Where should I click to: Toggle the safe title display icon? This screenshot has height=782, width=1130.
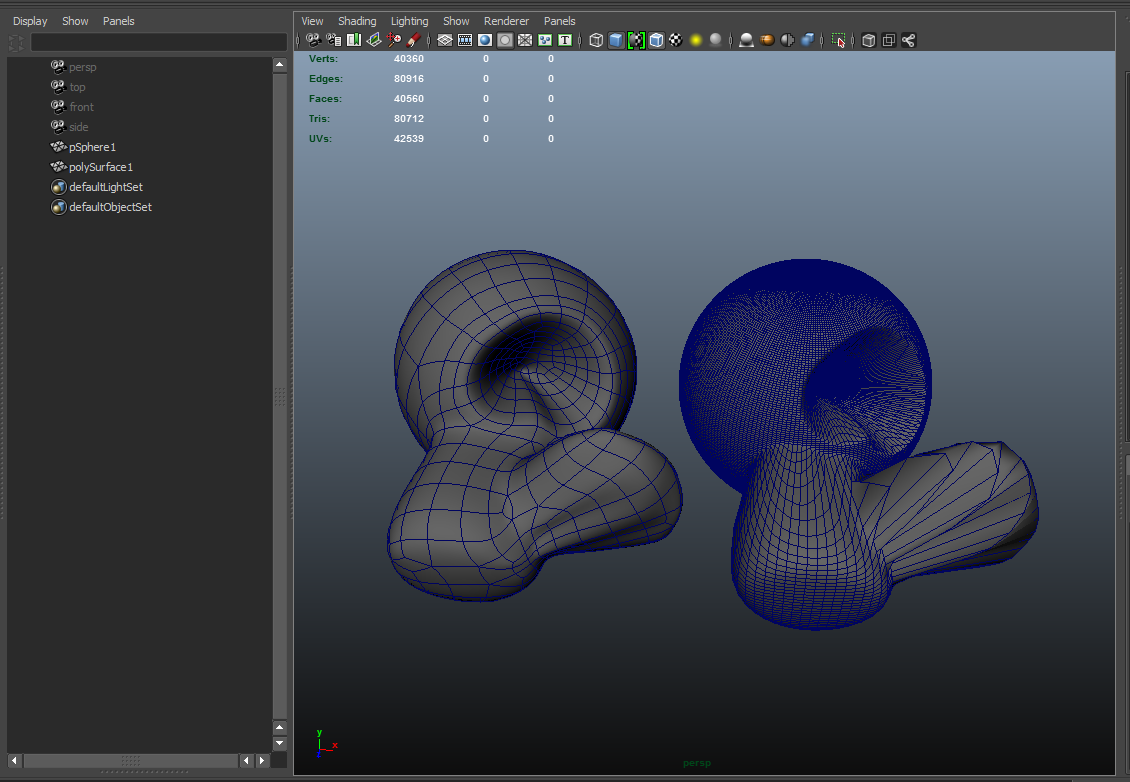point(566,41)
